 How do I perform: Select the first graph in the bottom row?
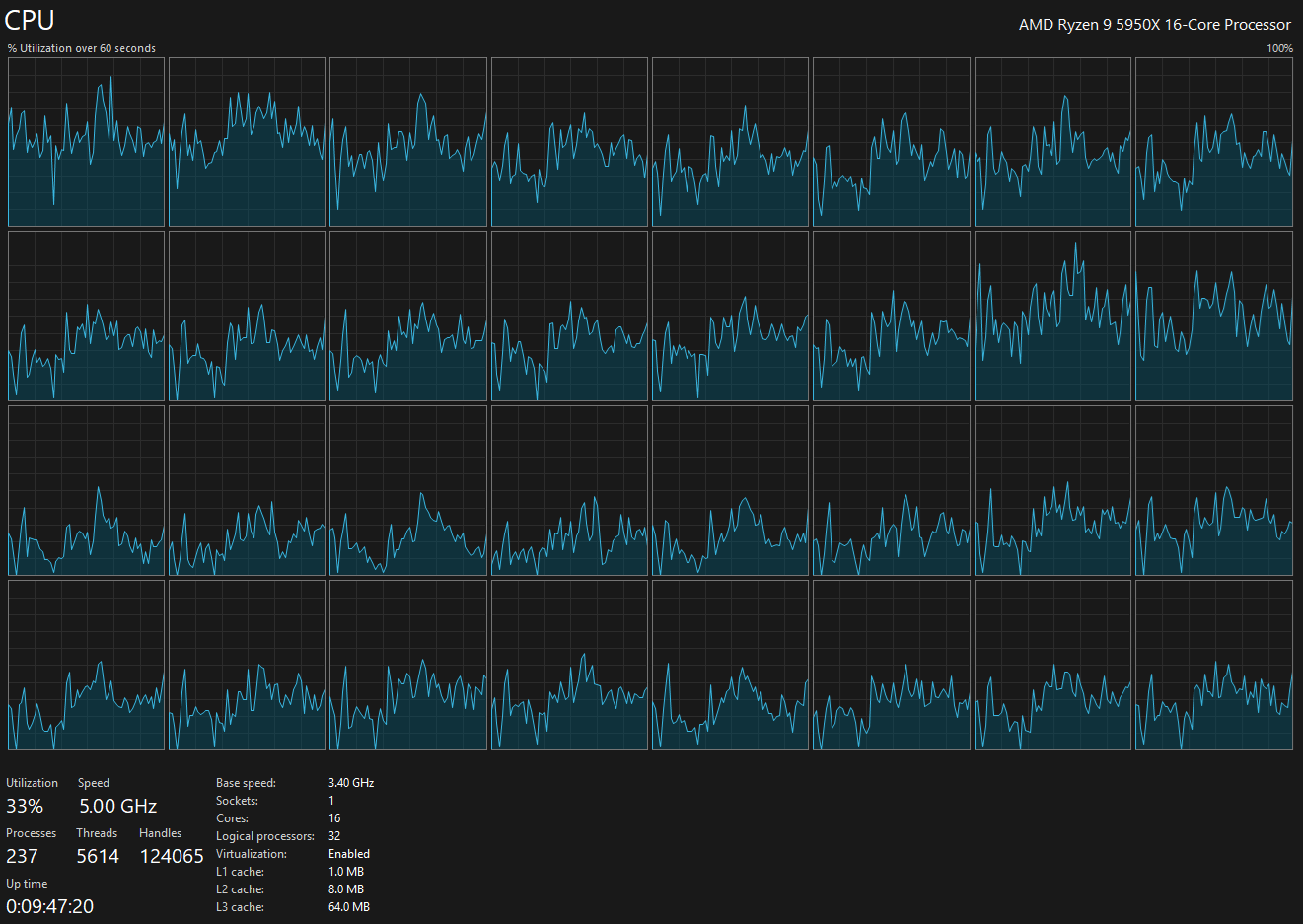[x=86, y=665]
